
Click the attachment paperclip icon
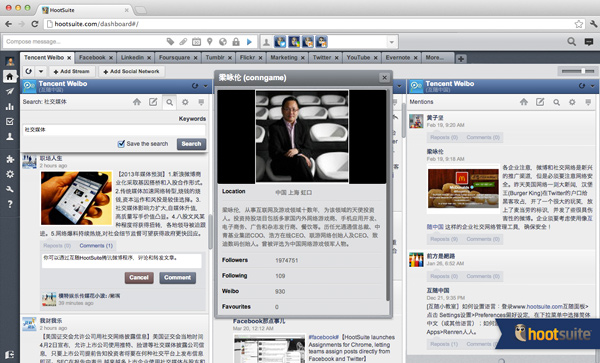point(183,42)
